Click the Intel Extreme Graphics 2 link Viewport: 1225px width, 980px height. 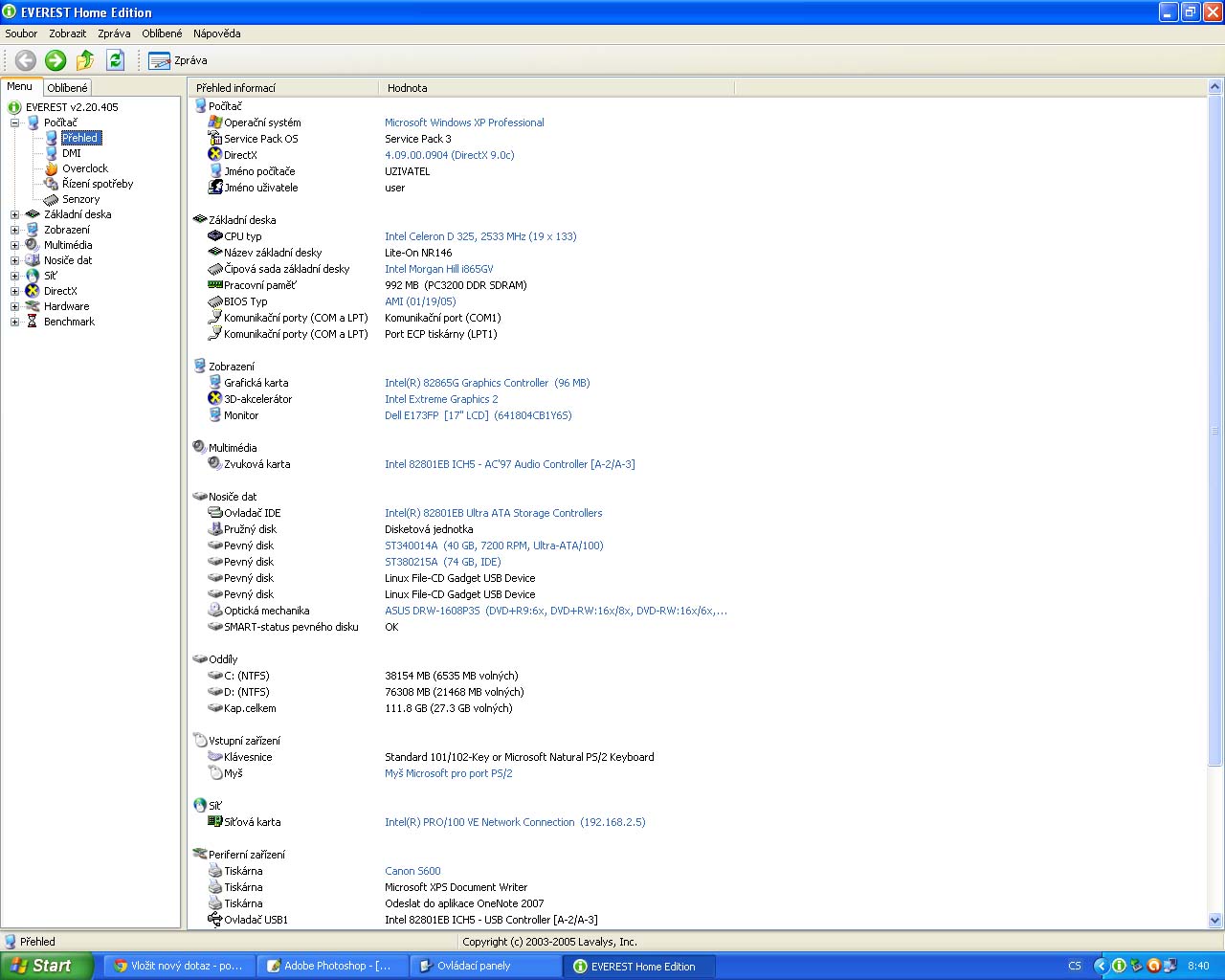point(441,399)
